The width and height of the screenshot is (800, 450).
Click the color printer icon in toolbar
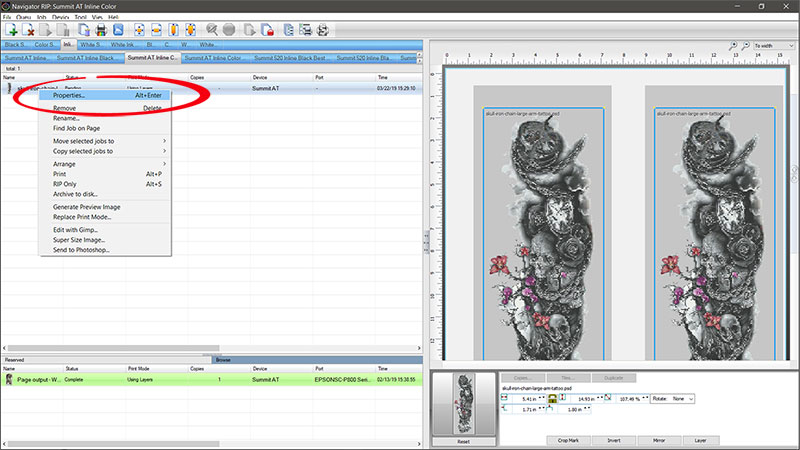[101, 30]
